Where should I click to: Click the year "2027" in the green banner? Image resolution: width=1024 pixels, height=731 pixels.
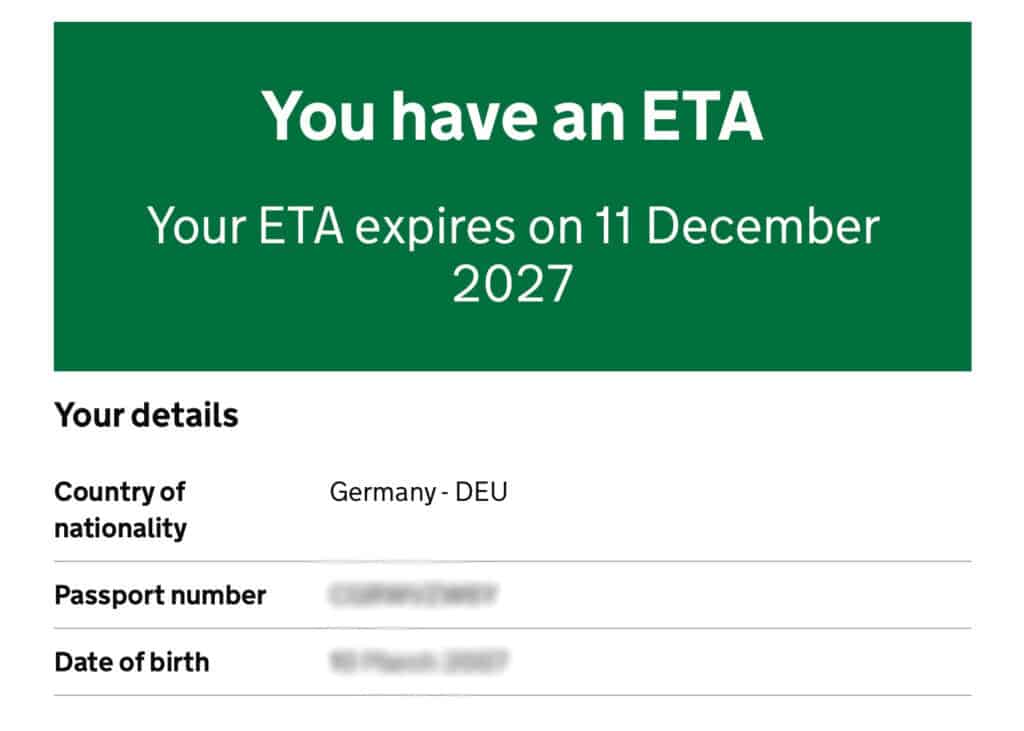[512, 284]
